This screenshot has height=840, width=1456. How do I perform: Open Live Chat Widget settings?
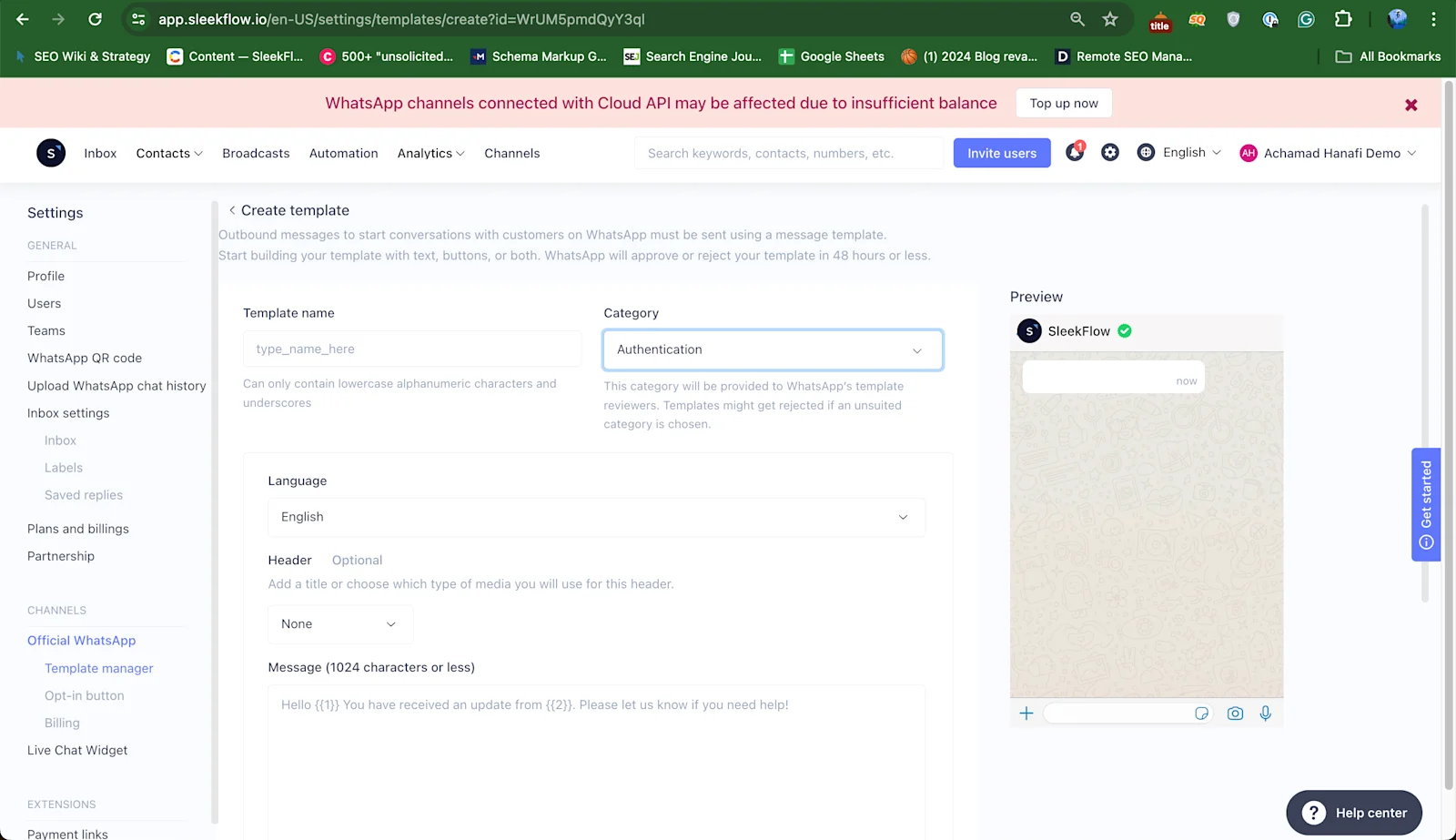click(77, 750)
